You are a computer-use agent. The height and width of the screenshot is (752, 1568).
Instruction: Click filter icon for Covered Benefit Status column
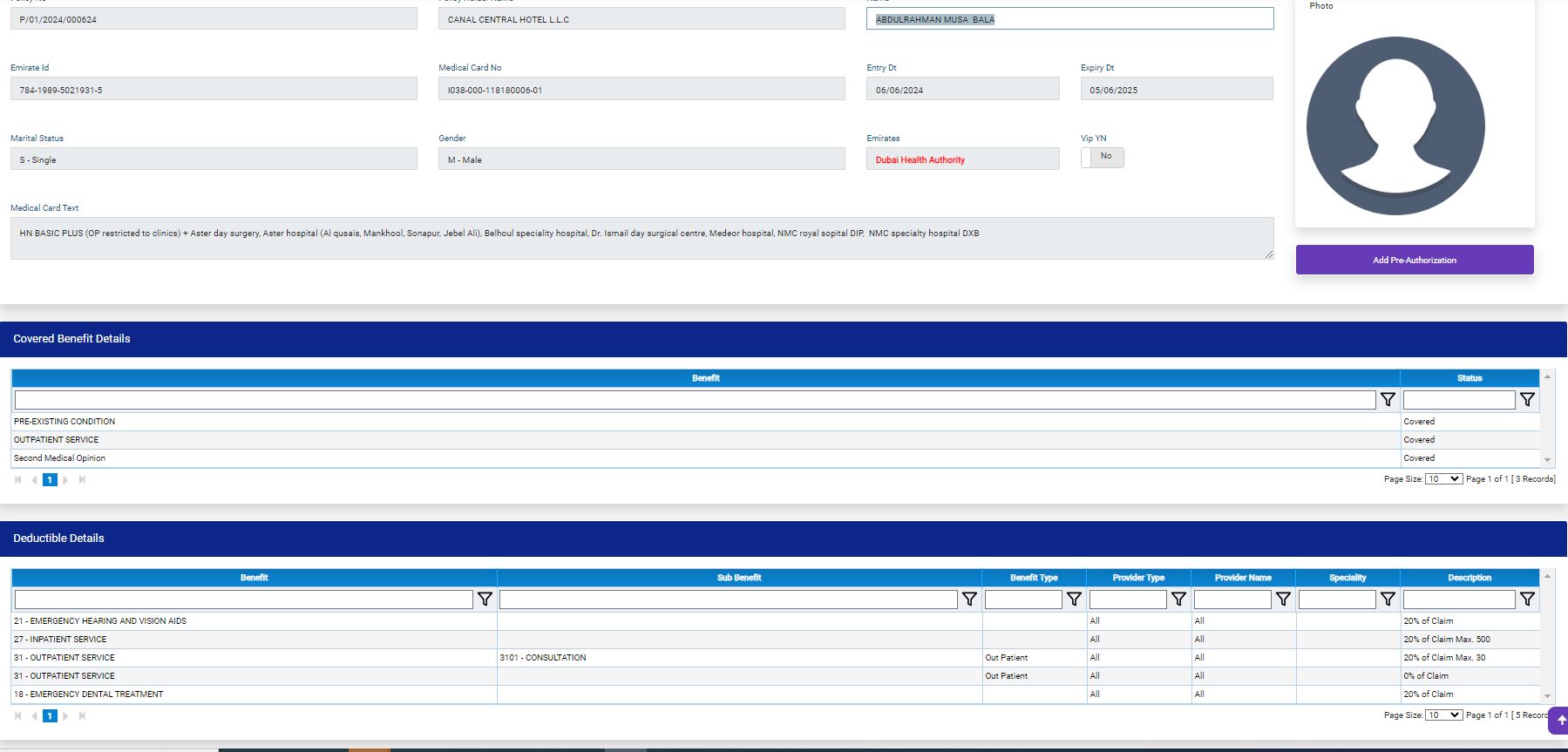[1527, 400]
